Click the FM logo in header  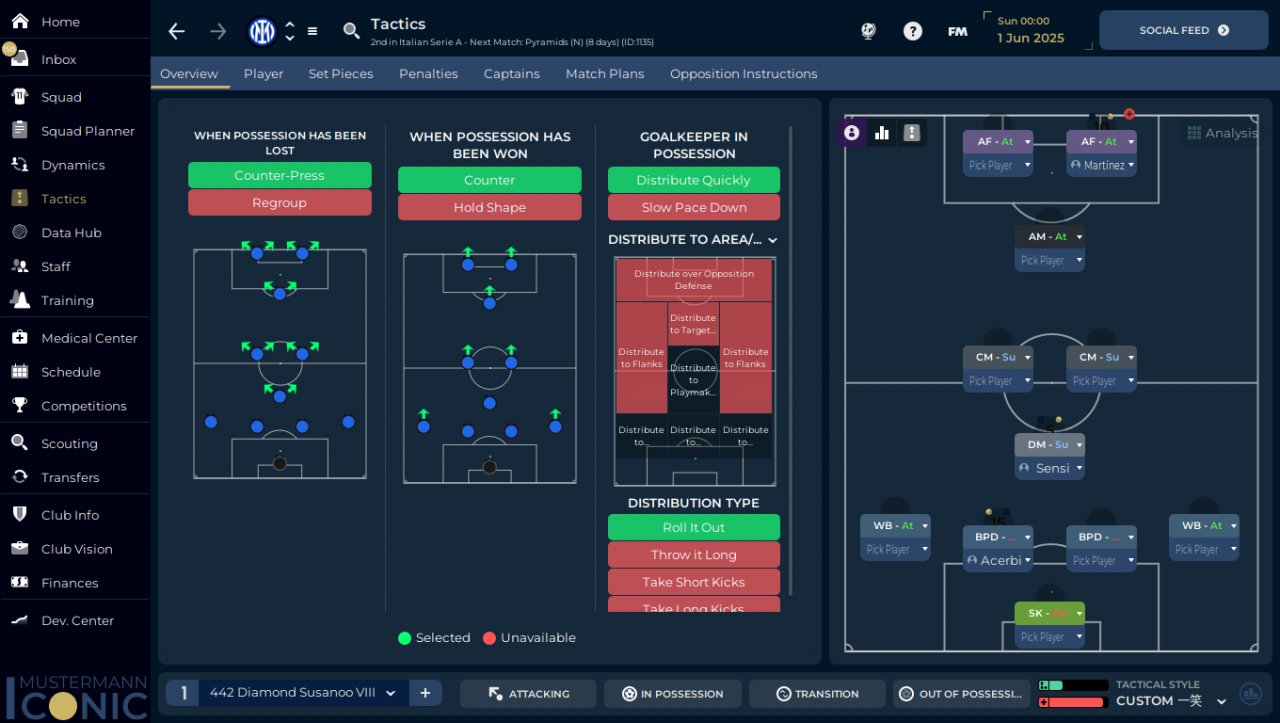point(958,32)
